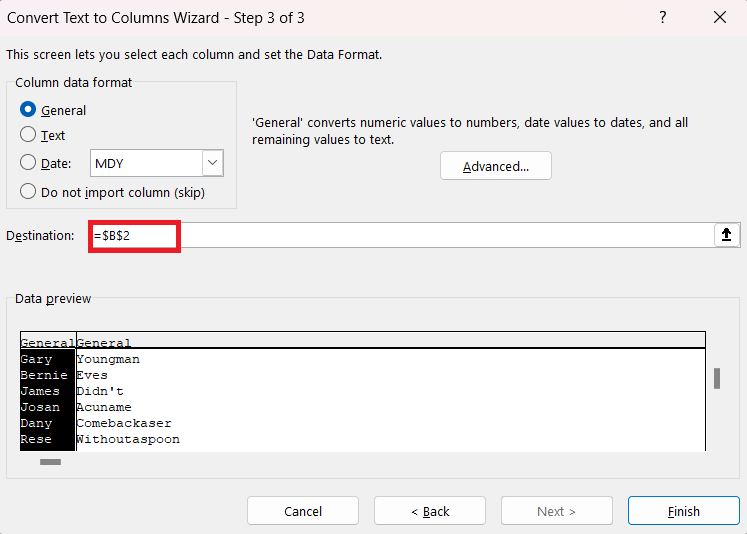747x534 pixels.
Task: Open the help question mark icon
Action: point(663,18)
